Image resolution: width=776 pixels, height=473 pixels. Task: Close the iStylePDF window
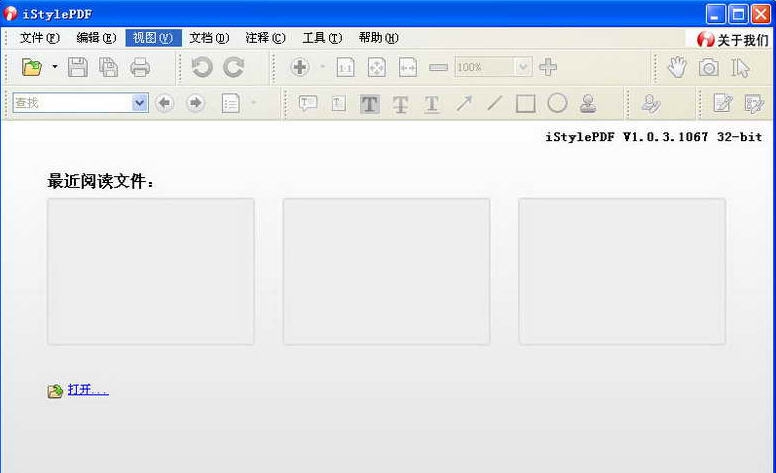[761, 14]
